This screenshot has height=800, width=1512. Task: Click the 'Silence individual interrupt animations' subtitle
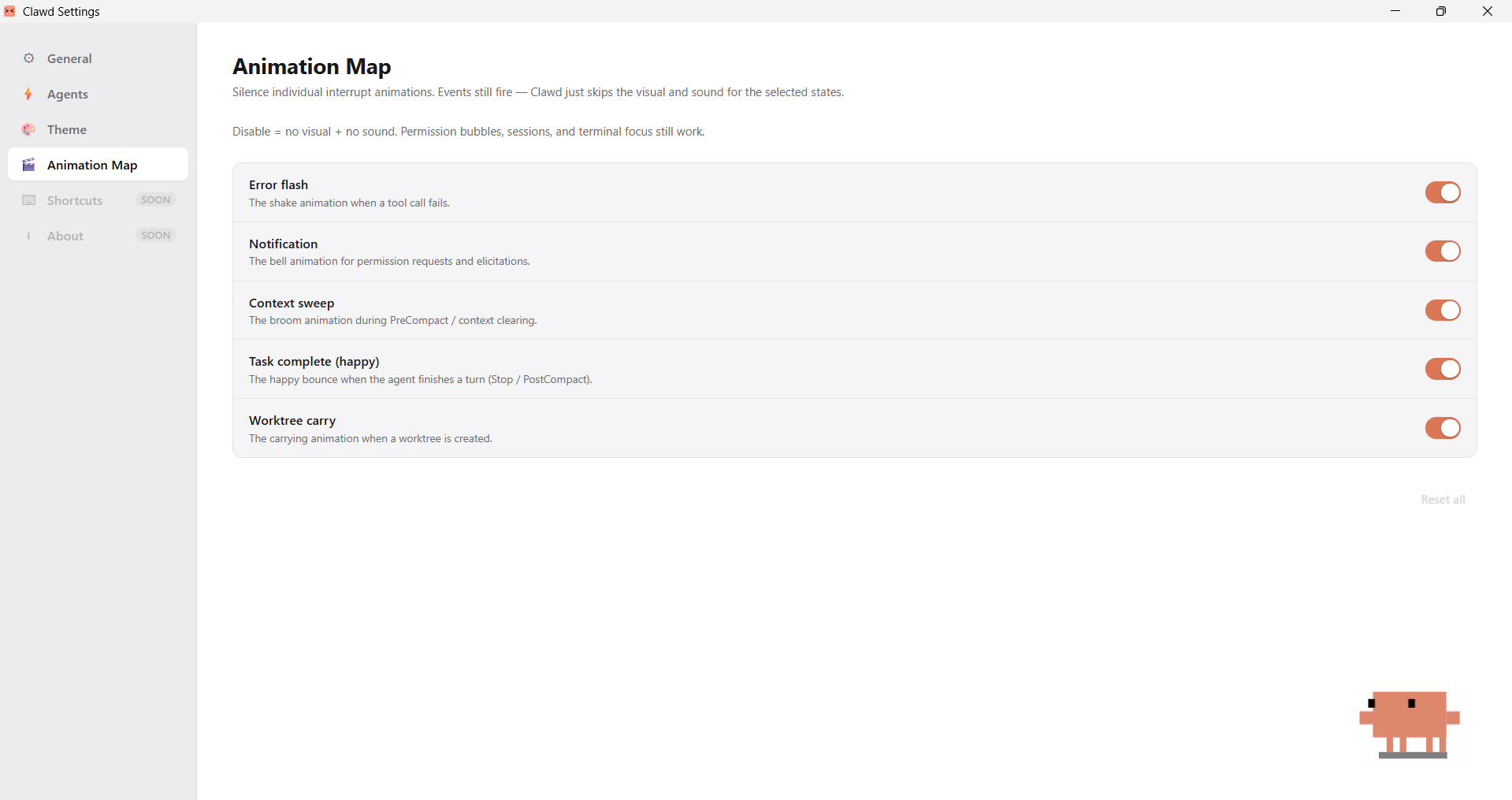pyautogui.click(x=538, y=92)
